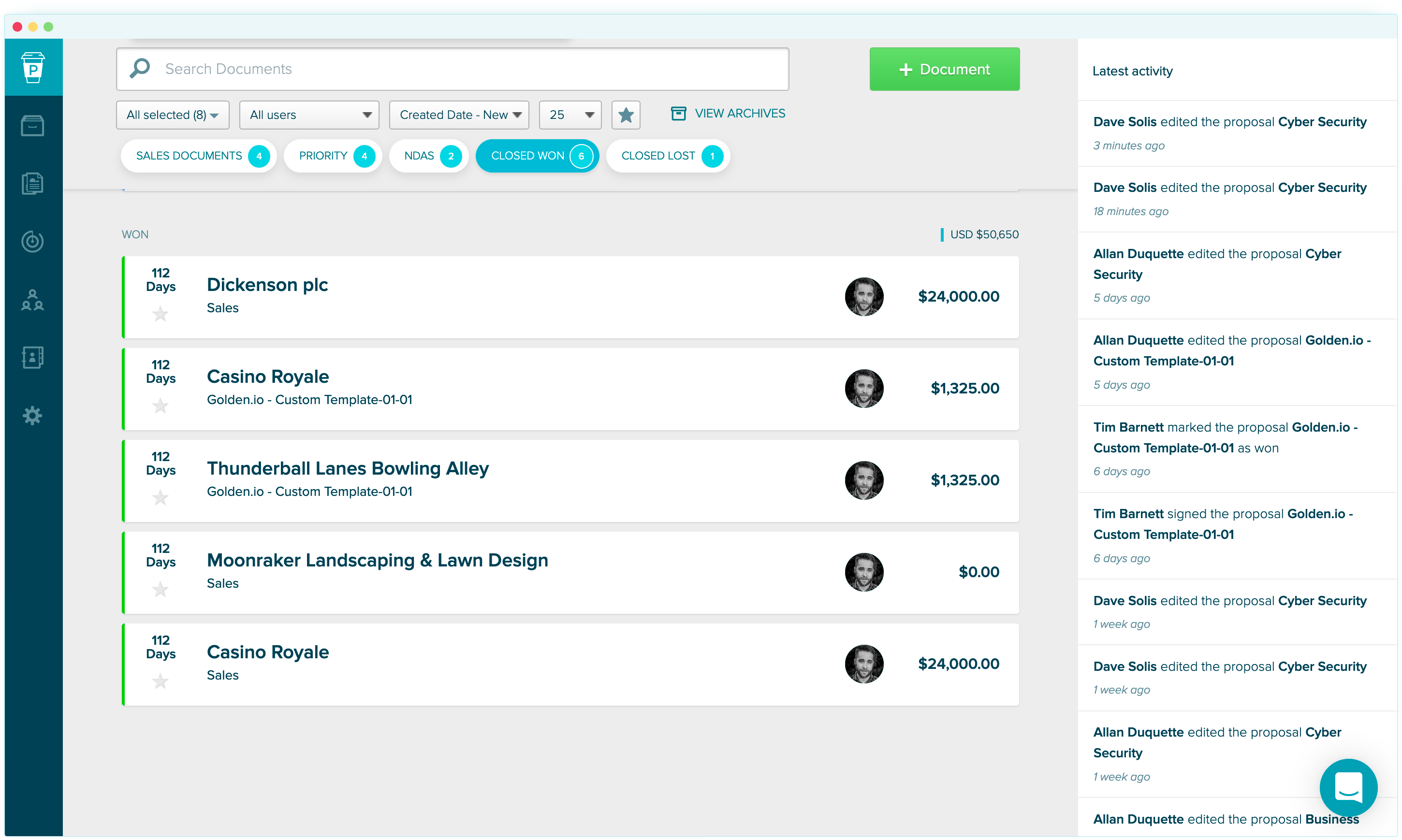Screen dimensions: 1402x840
Task: Open the Catalog address-book icon in the sidebar
Action: pos(32,357)
